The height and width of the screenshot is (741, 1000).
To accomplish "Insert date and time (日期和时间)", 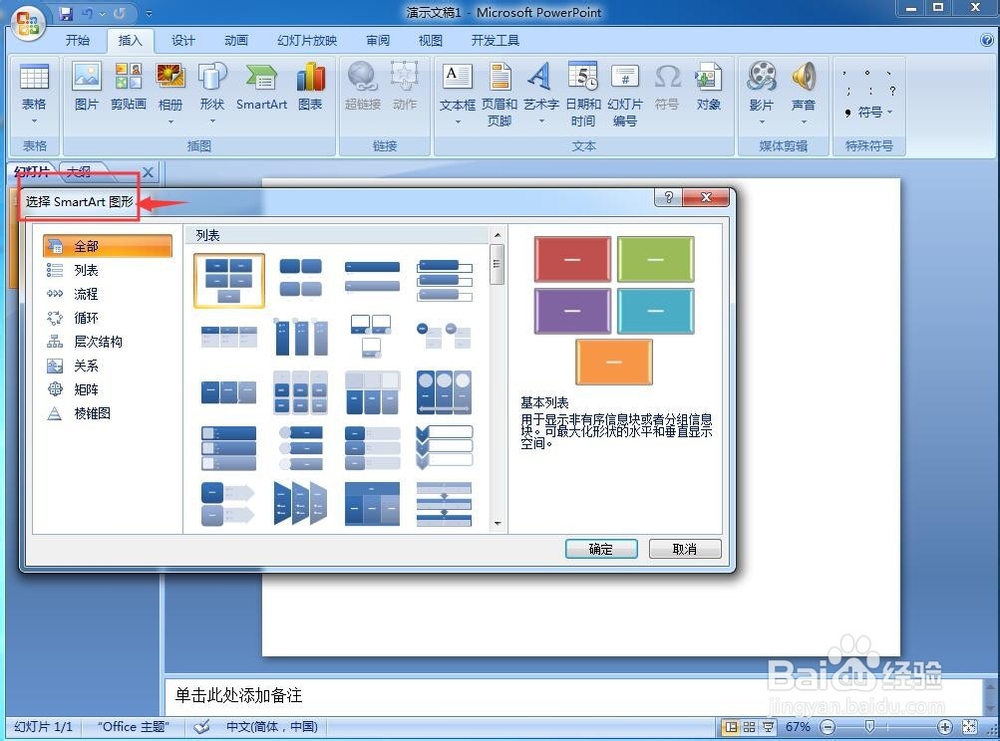I will coord(583,93).
